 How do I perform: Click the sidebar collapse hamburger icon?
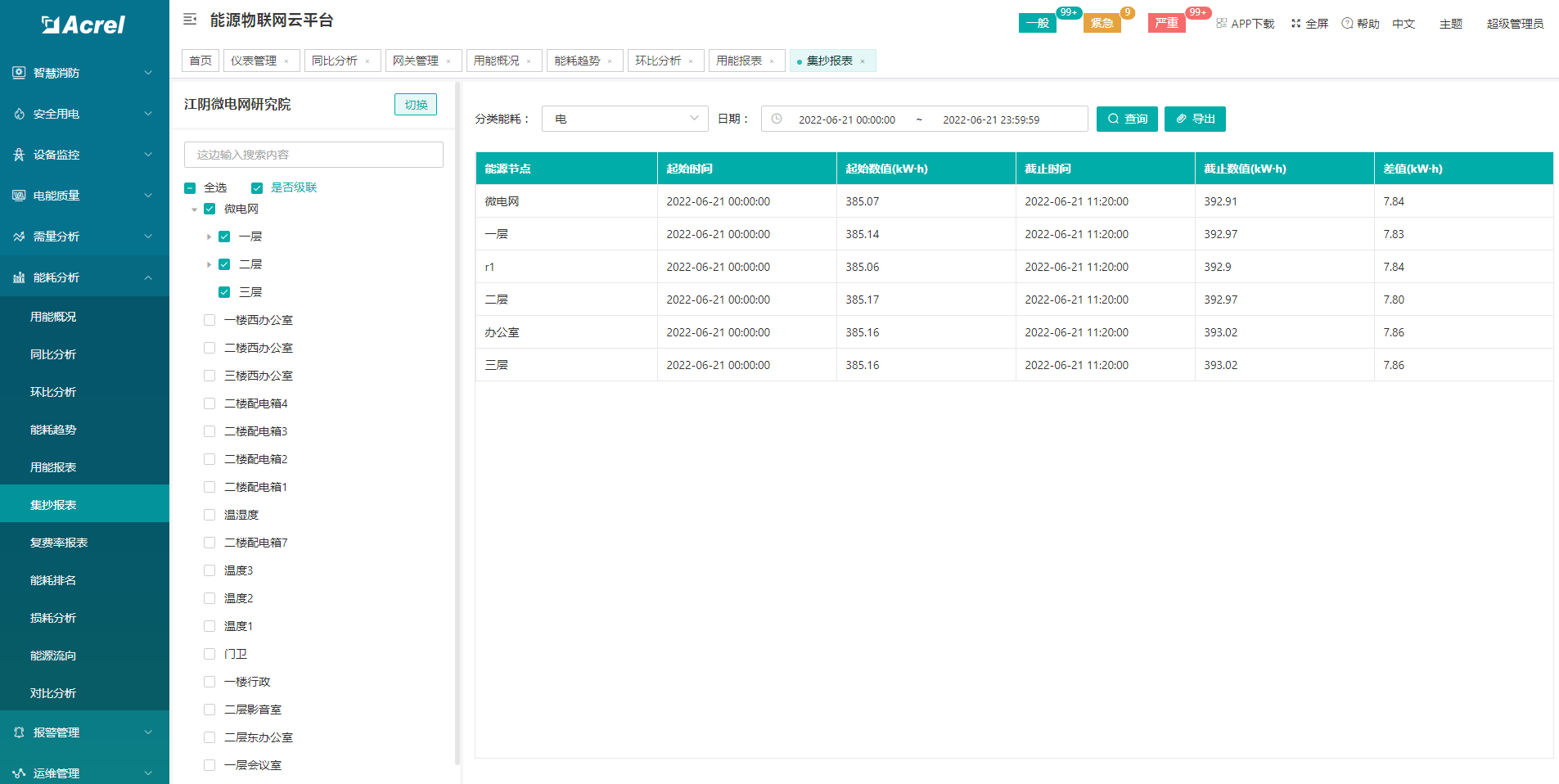click(x=190, y=19)
